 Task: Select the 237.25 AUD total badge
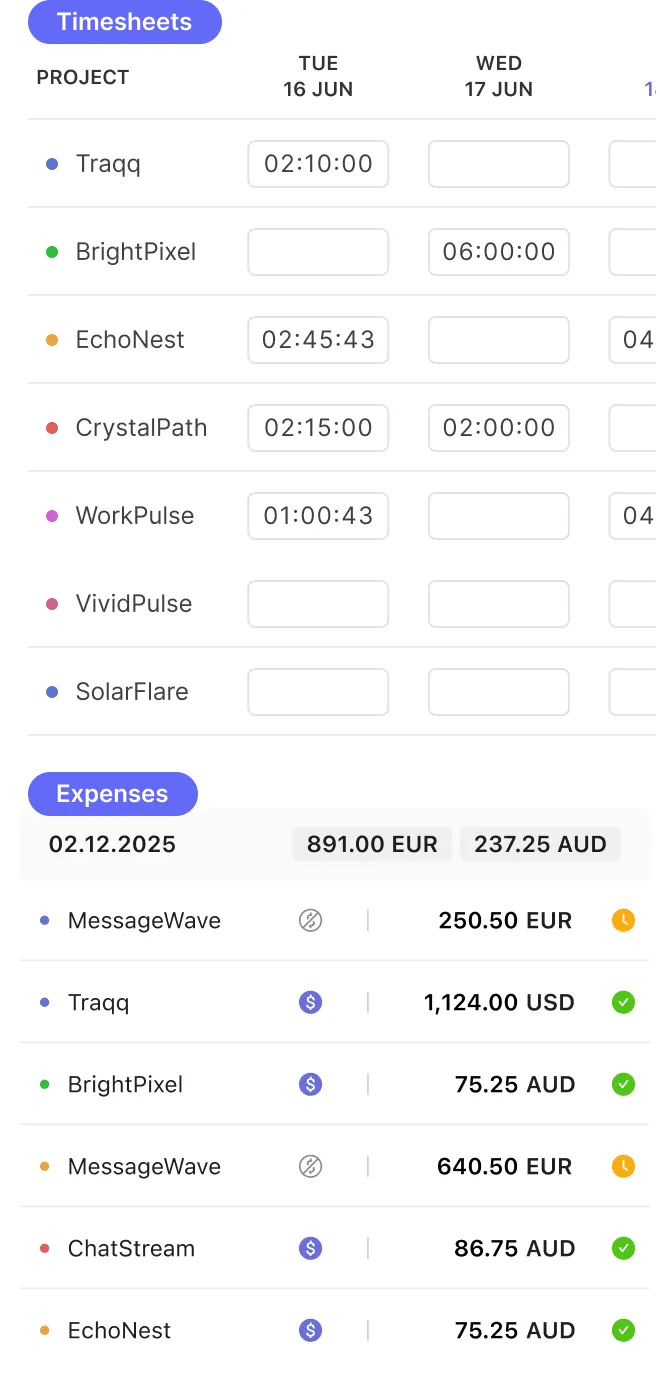[x=540, y=844]
